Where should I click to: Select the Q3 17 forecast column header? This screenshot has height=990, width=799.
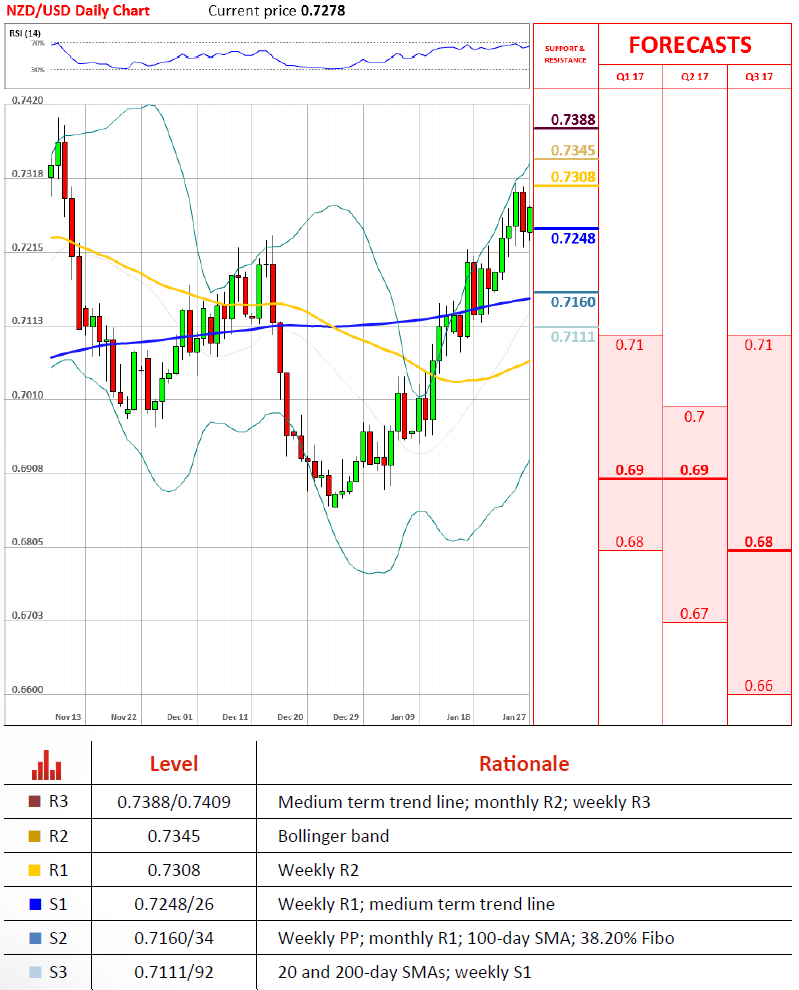coord(759,76)
